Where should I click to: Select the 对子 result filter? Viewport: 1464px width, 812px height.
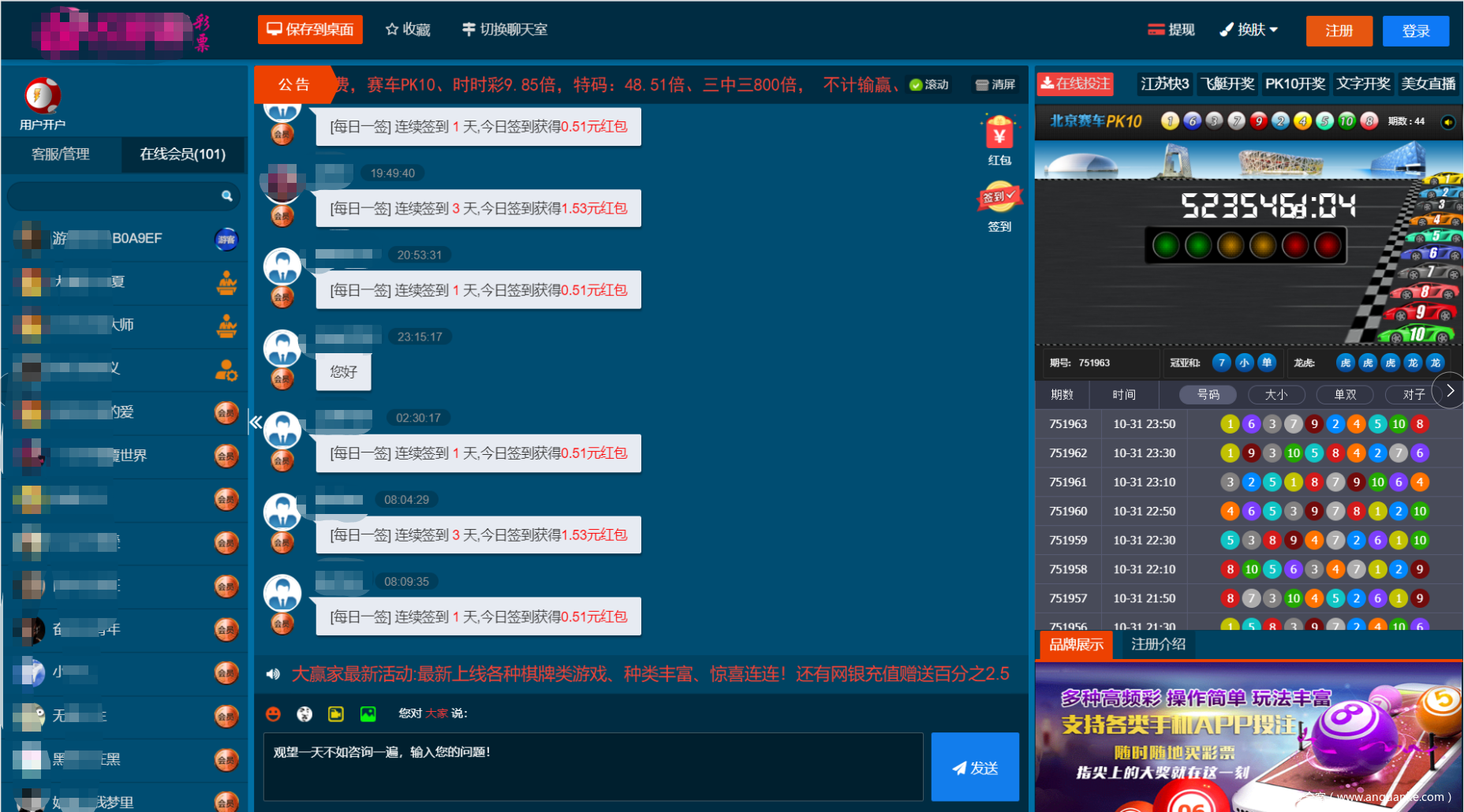[1414, 394]
